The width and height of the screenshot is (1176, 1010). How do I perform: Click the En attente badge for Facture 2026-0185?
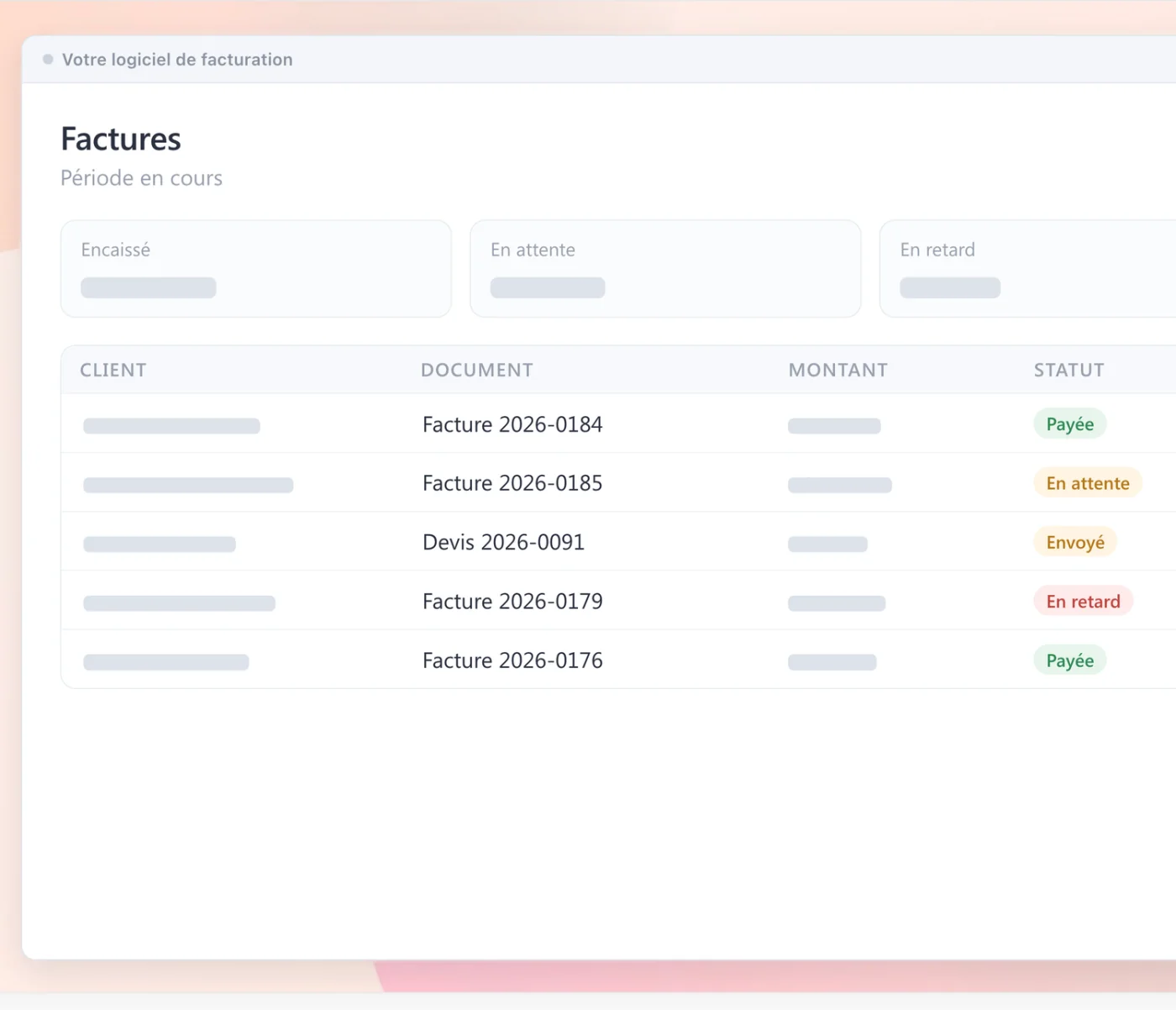(1088, 483)
